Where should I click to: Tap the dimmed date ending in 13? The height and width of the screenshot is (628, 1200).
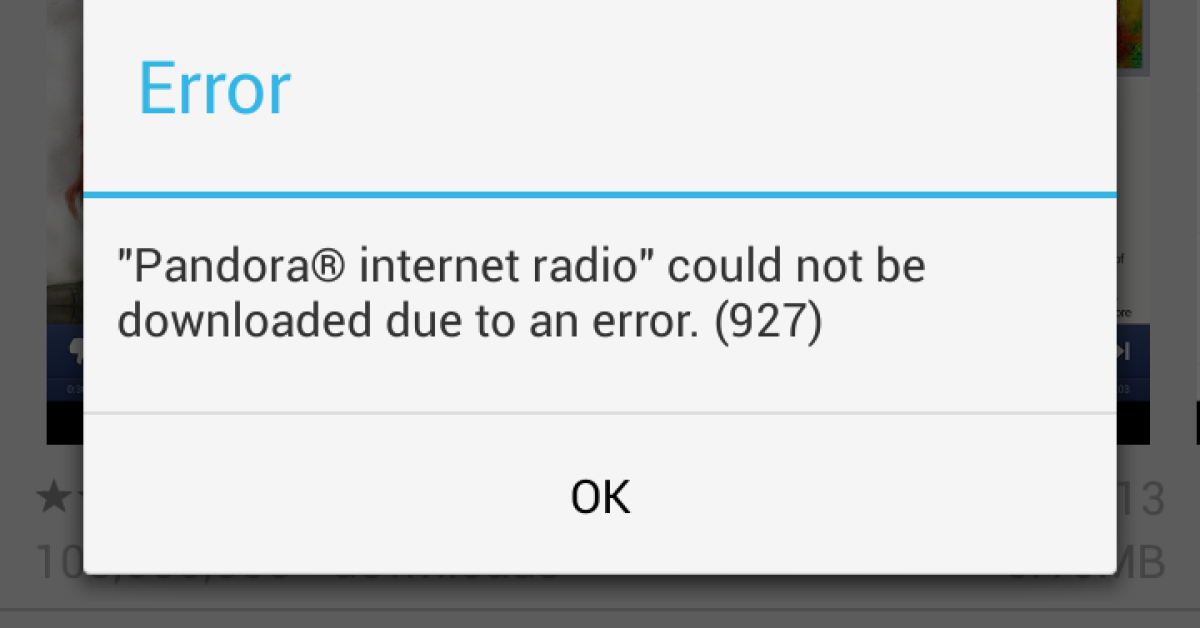tap(1141, 499)
